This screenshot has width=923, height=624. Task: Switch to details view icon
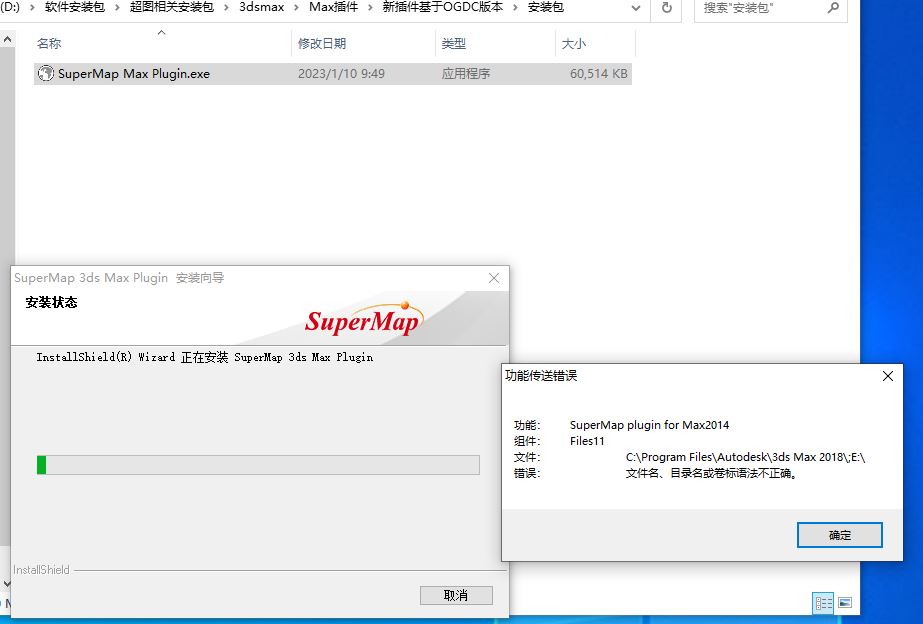coord(823,603)
